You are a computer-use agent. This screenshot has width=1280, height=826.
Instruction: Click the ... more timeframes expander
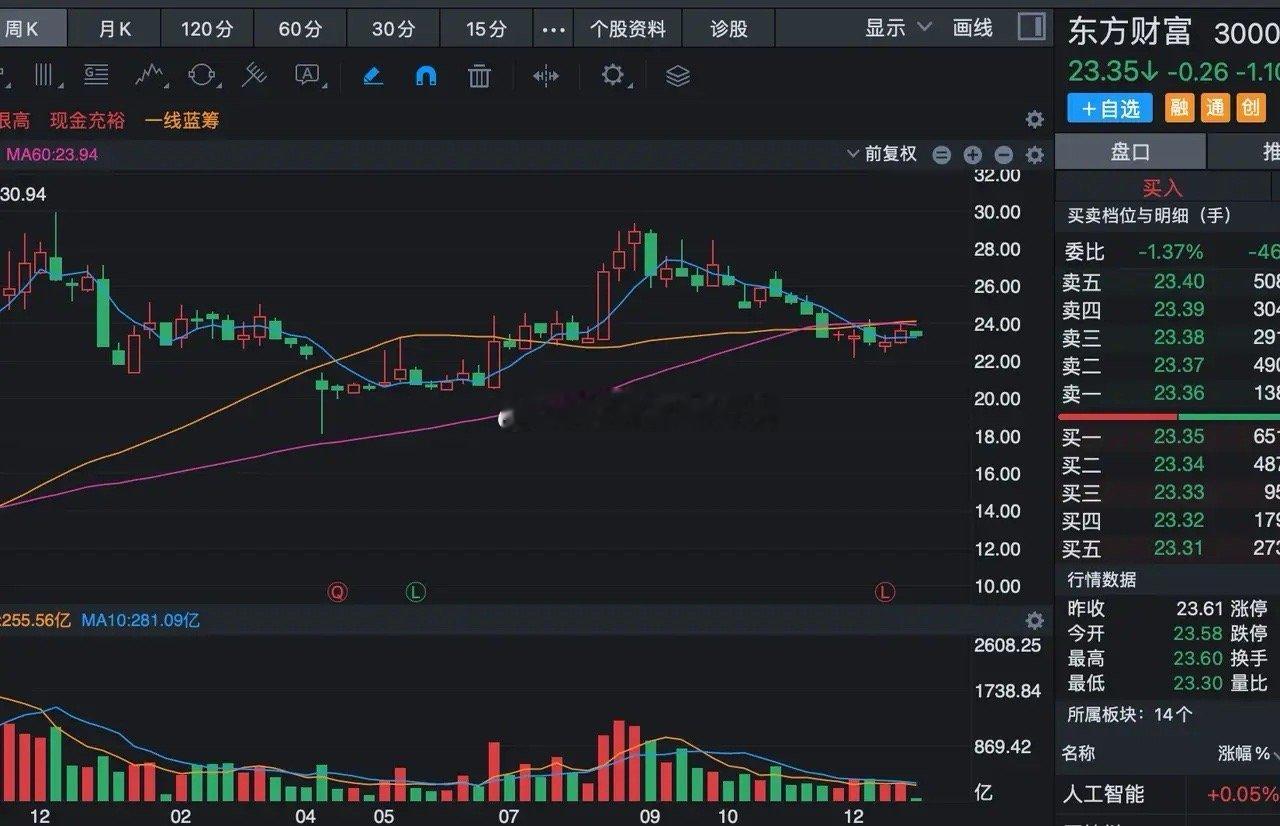(553, 30)
